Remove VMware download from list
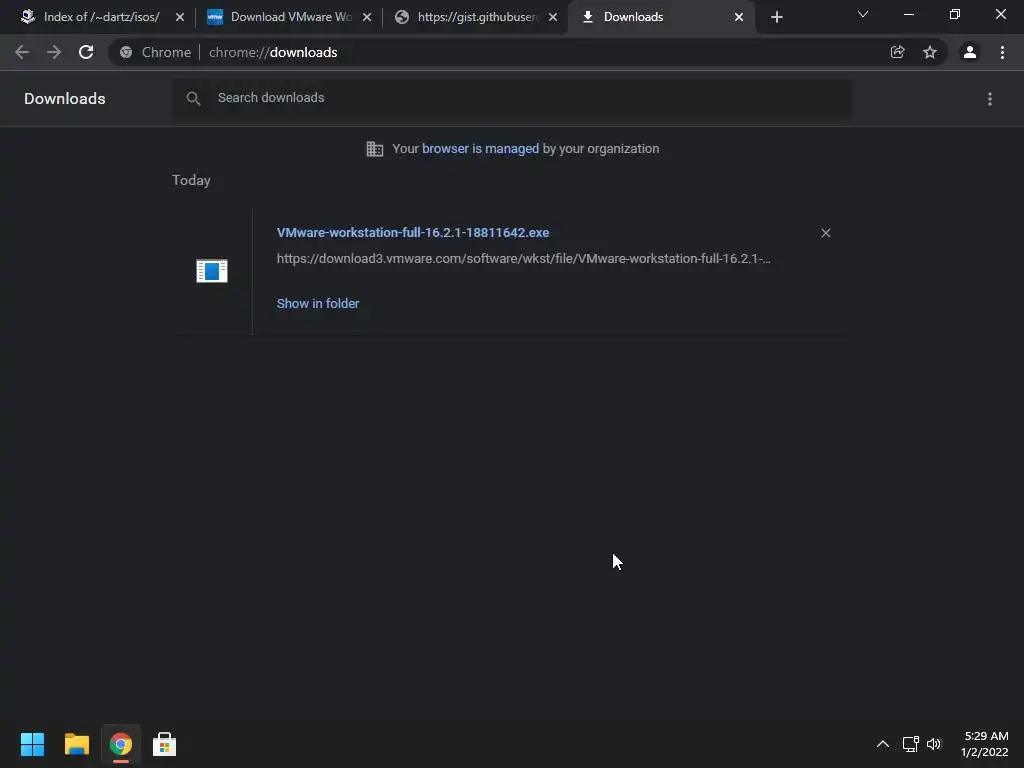Viewport: 1024px width, 768px height. pos(825,233)
